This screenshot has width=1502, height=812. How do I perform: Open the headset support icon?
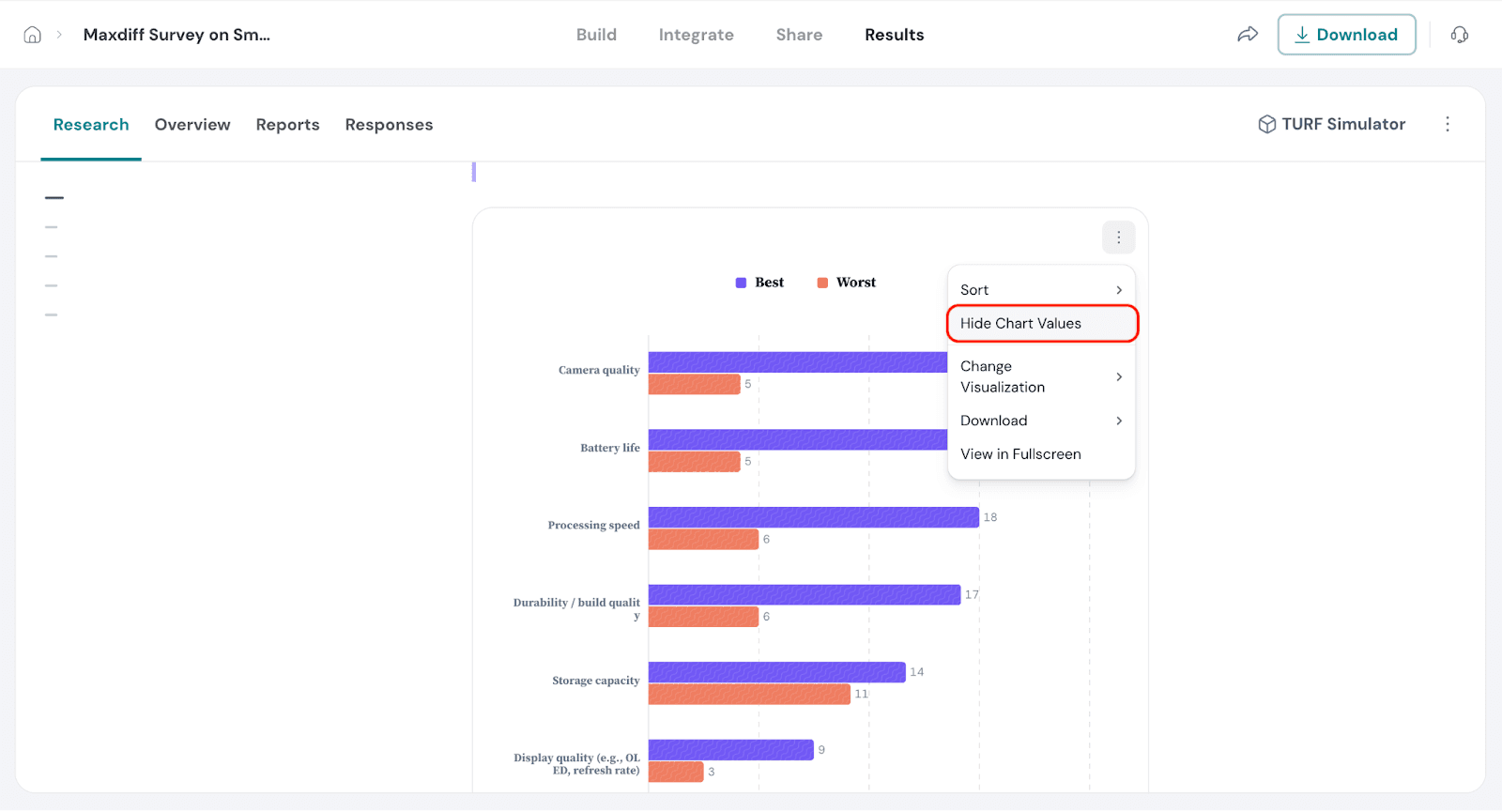1459,35
